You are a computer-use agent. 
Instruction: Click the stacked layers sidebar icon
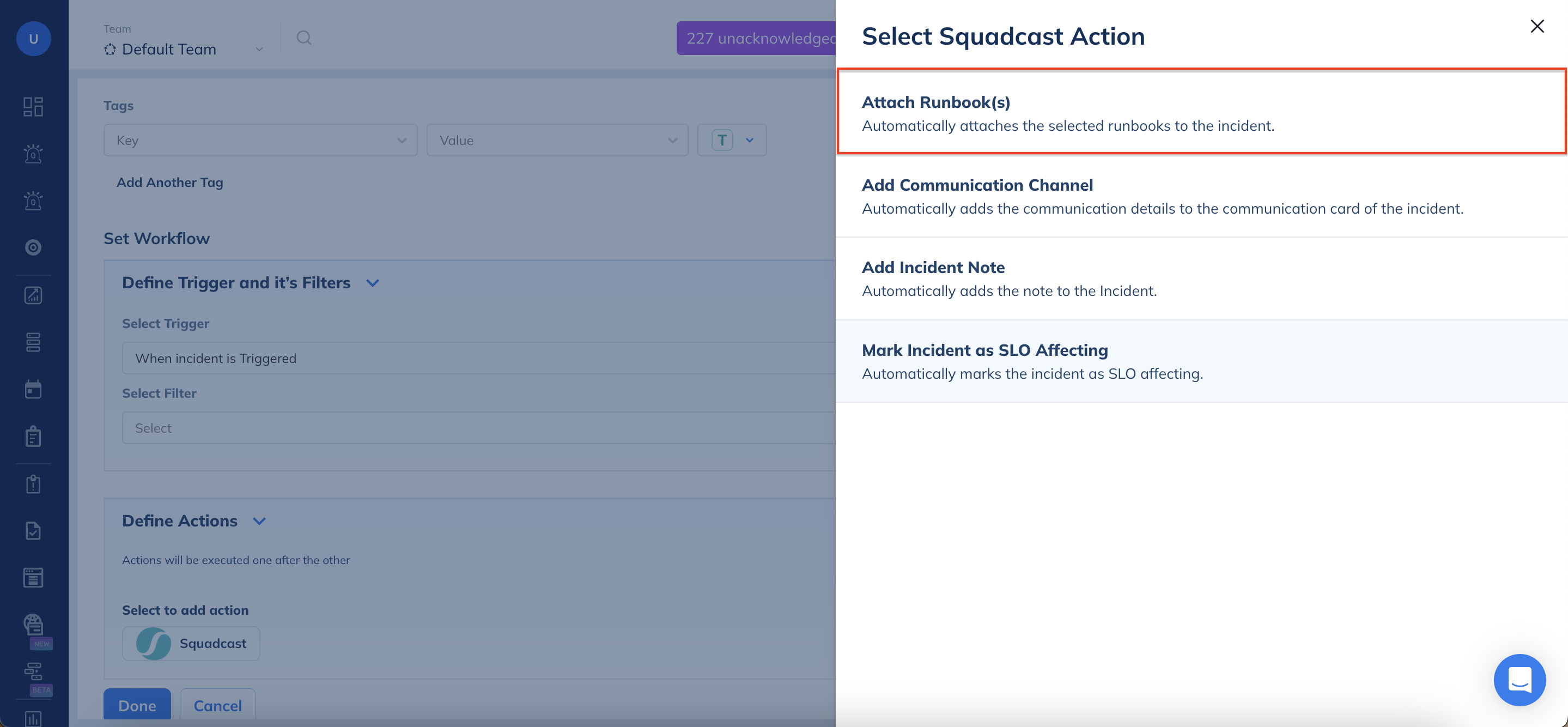click(x=33, y=342)
